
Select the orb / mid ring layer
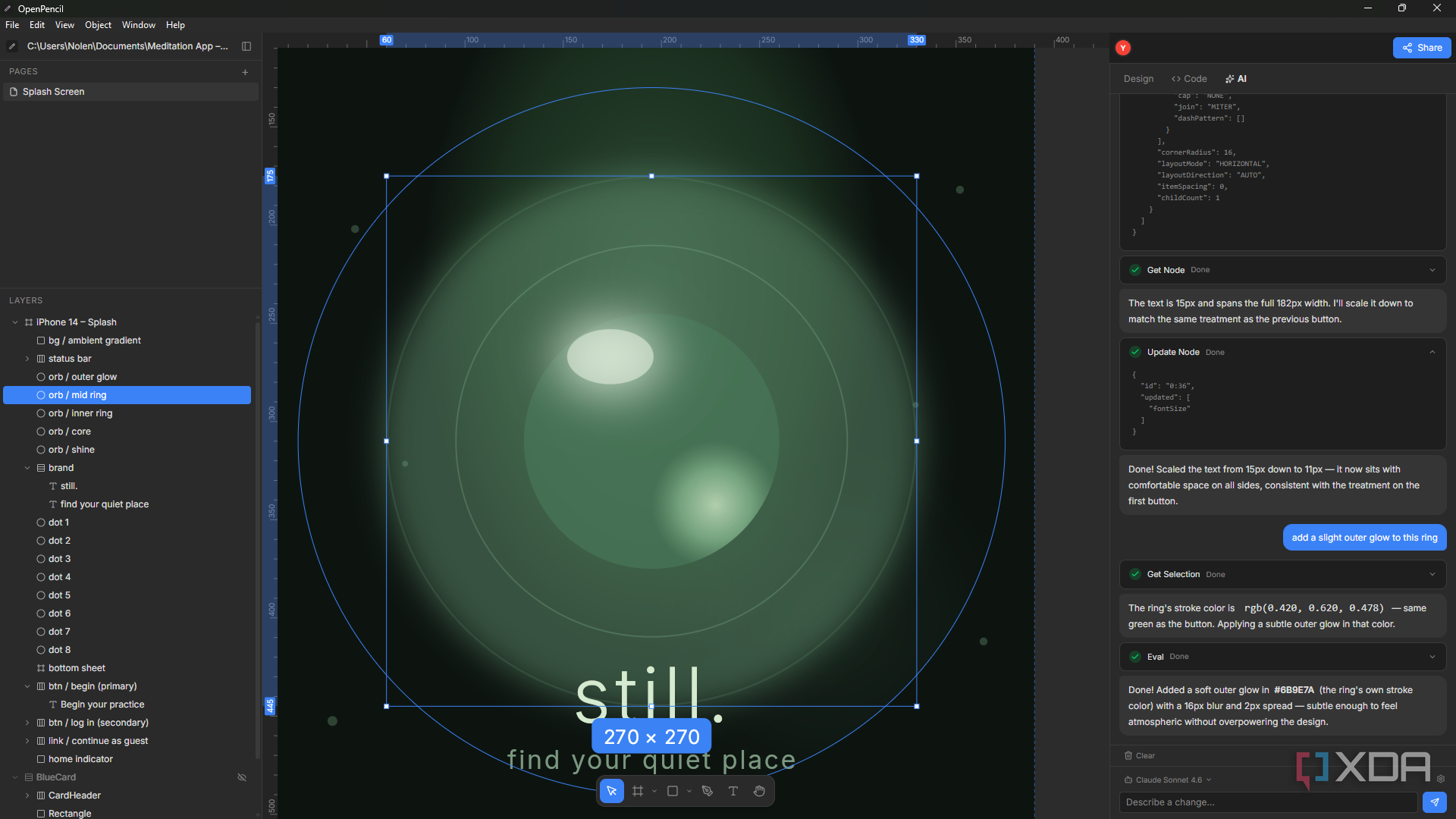127,395
